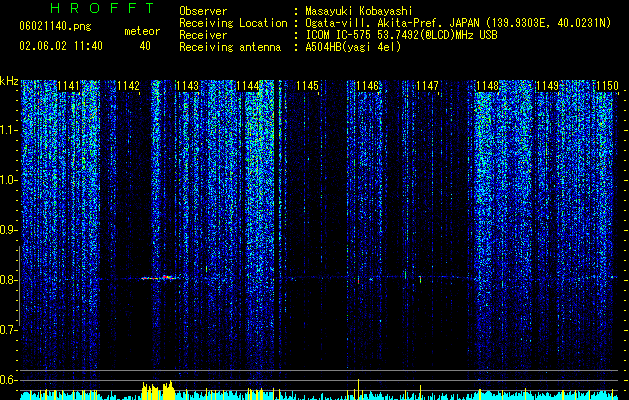Click the Observer field label

[203, 11]
